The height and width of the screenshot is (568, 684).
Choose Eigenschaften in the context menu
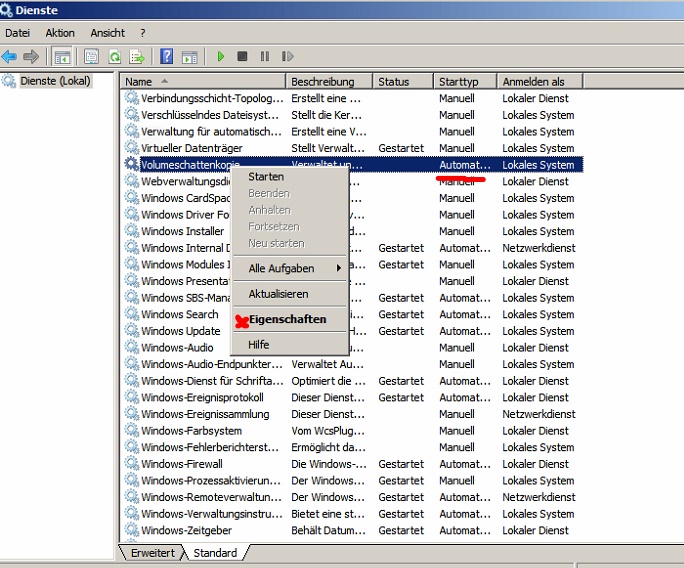point(290,319)
